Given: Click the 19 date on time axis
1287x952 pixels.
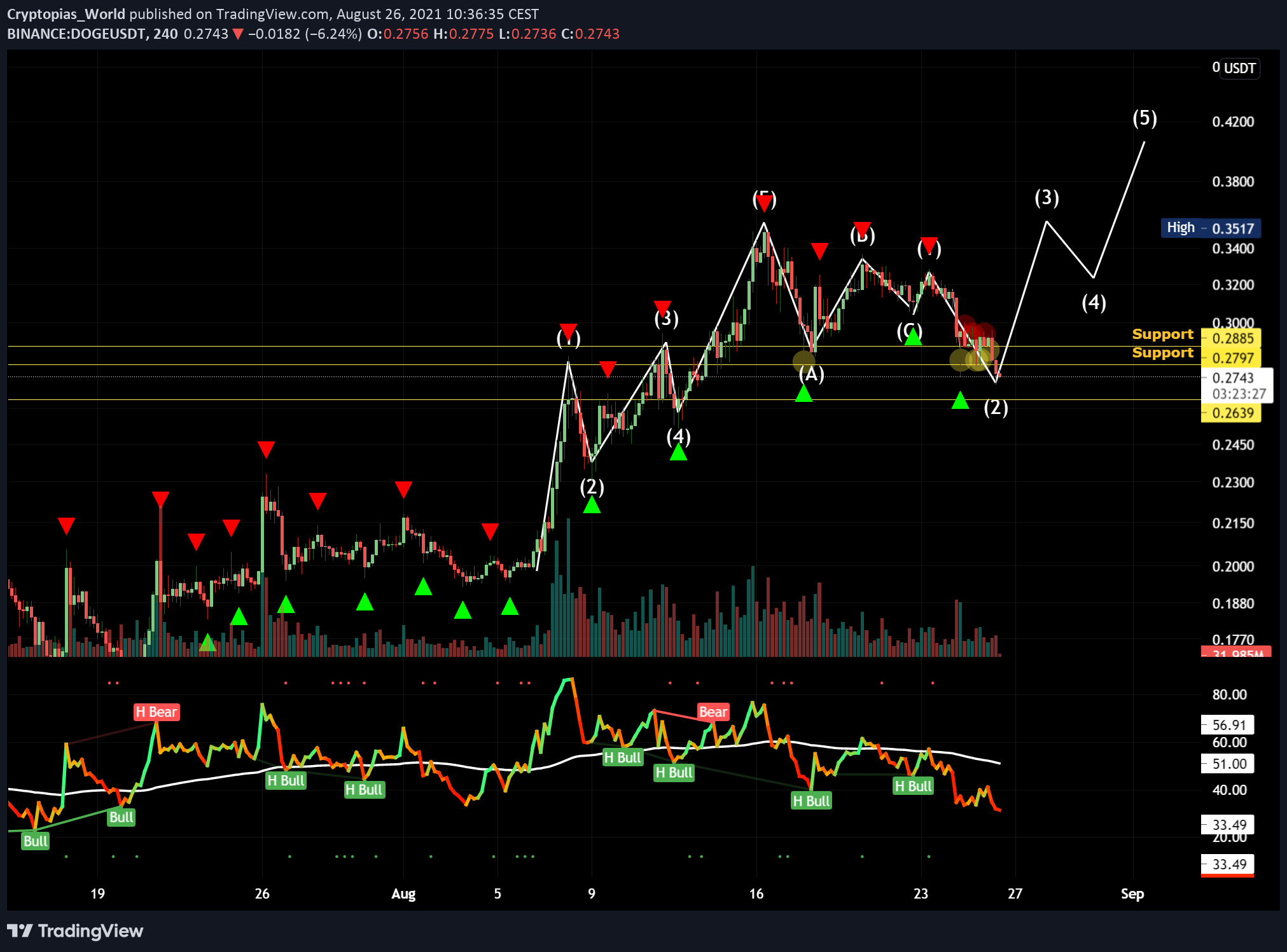Looking at the screenshot, I should point(97,894).
